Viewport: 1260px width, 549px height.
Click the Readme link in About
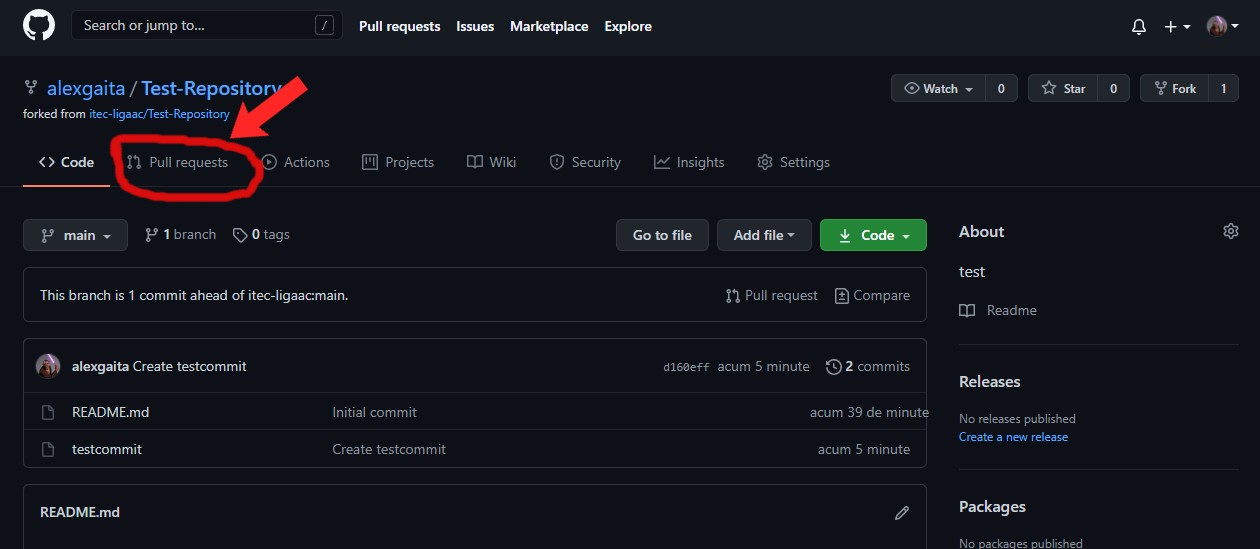tap(998, 310)
